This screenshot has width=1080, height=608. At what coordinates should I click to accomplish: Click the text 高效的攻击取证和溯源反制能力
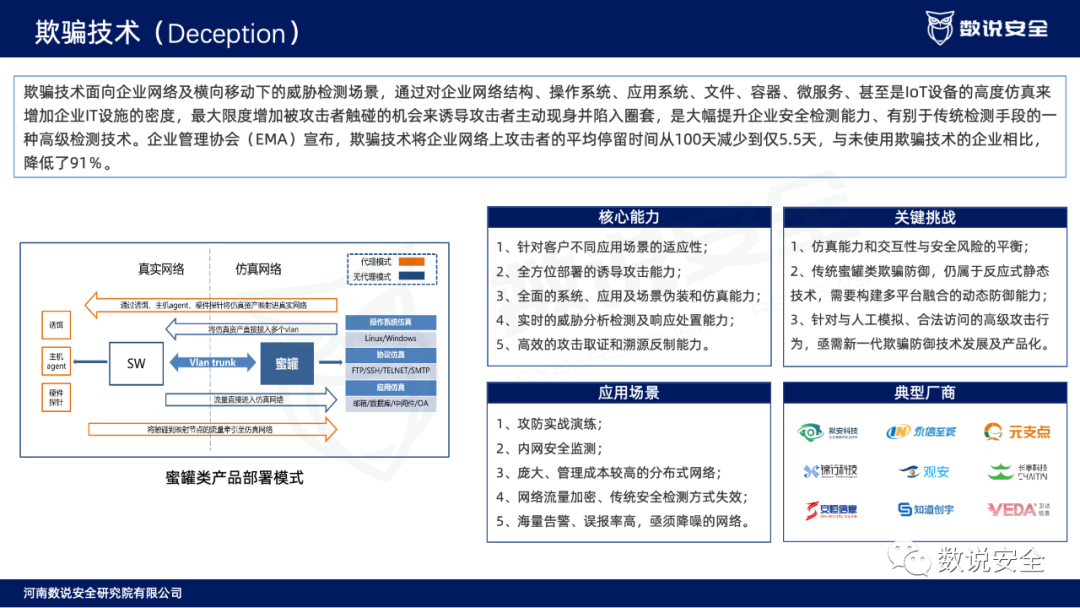[610, 344]
